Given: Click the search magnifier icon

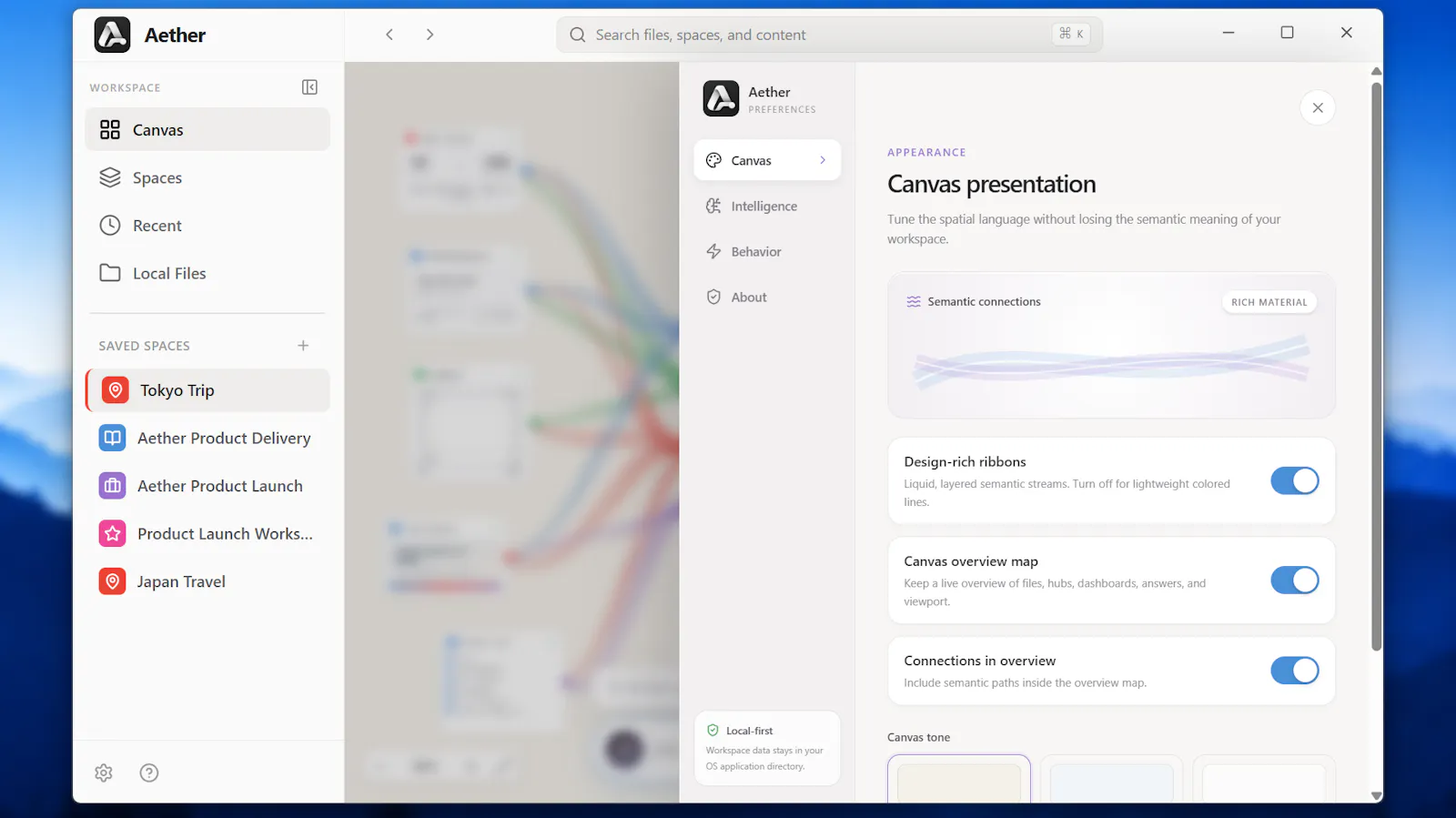Looking at the screenshot, I should [x=577, y=35].
